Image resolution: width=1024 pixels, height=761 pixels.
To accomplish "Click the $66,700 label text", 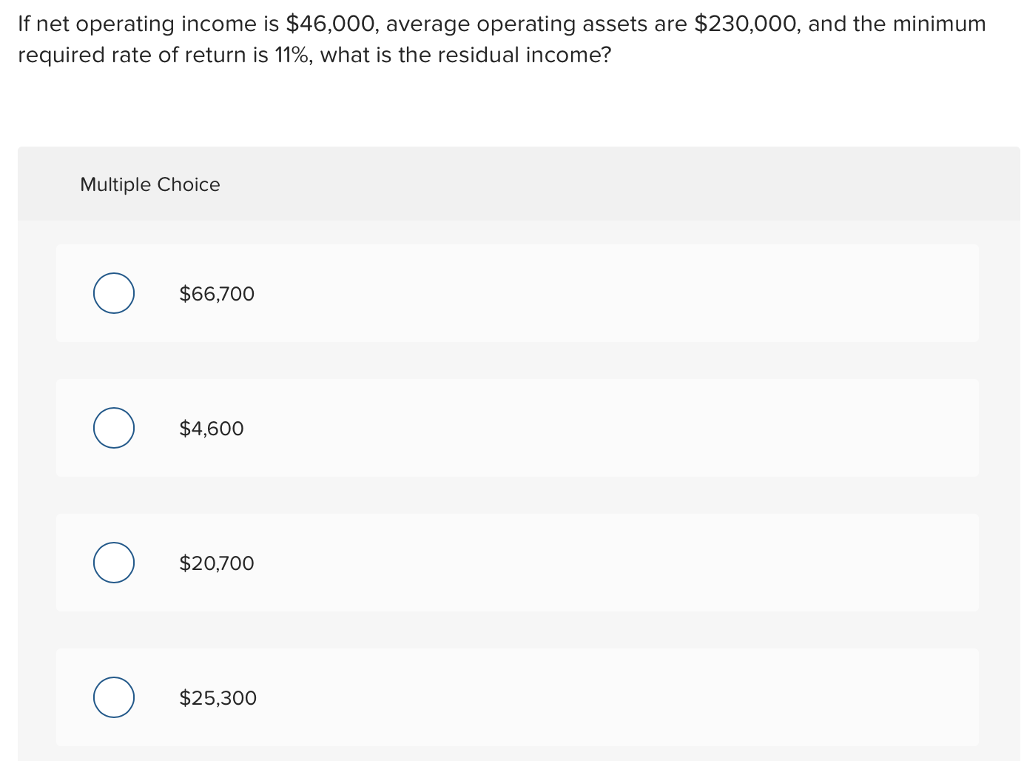I will click(217, 293).
